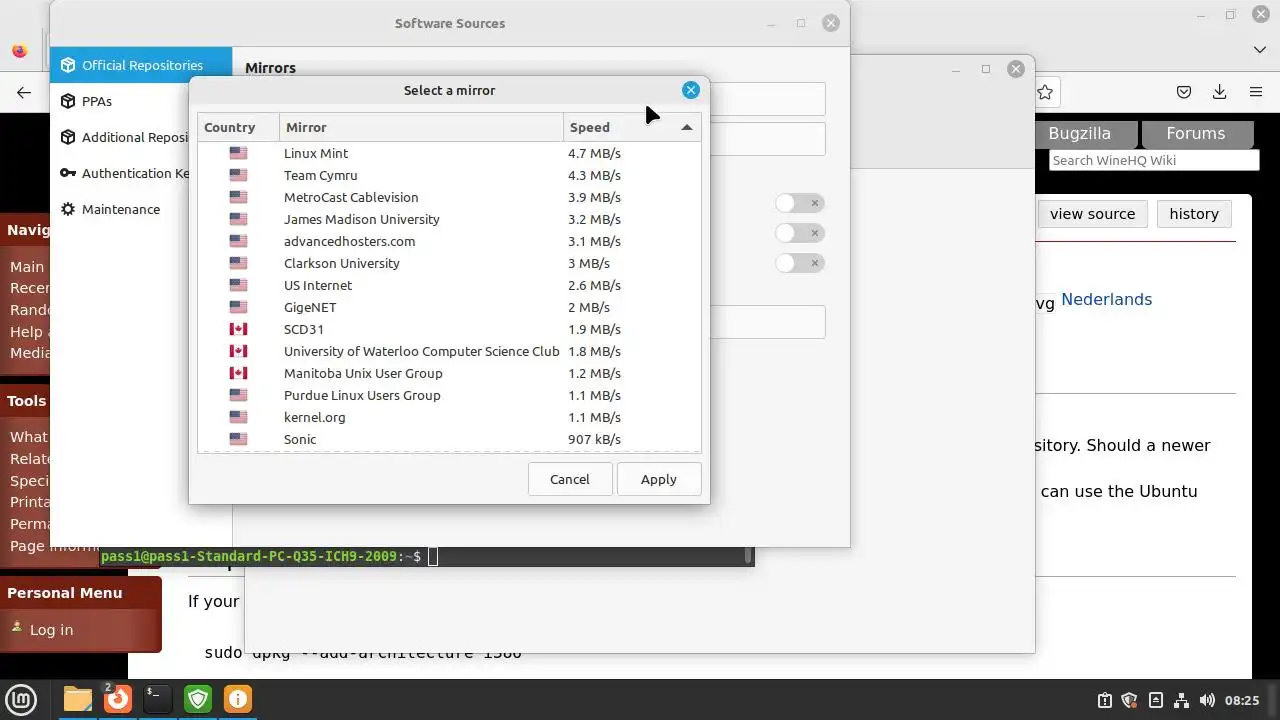Open Authentication Keys section

point(120,173)
